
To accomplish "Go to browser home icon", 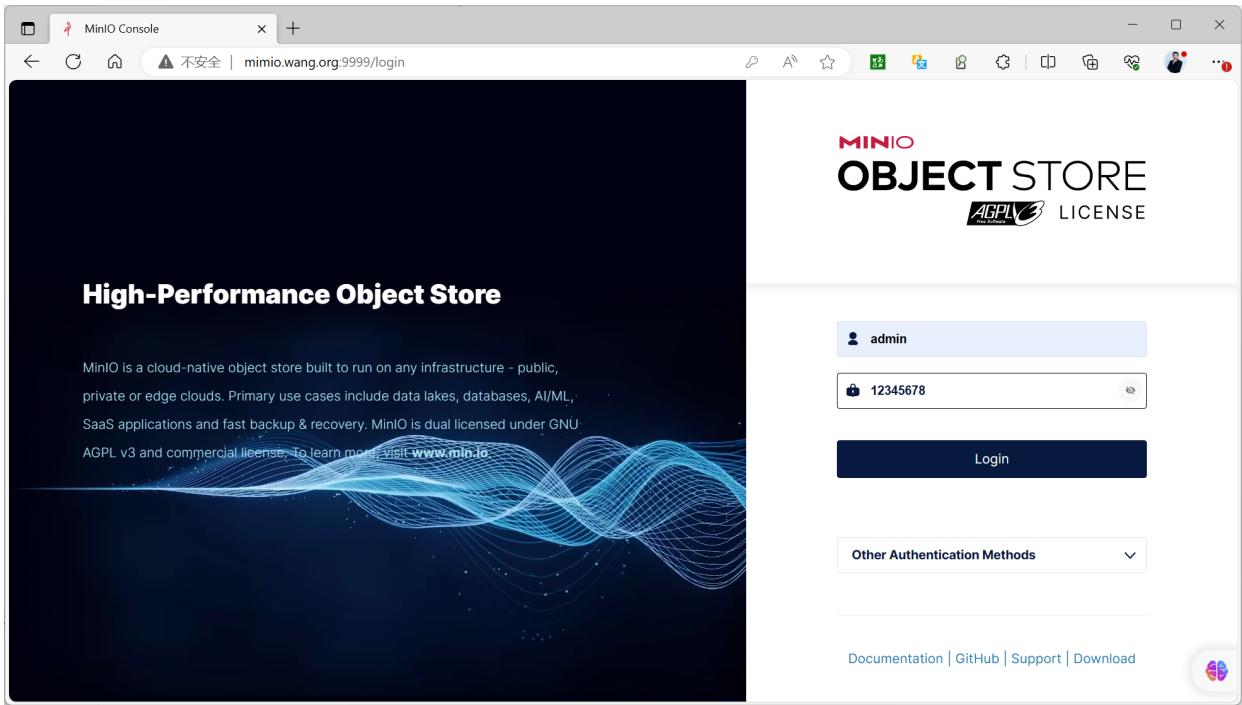I will (115, 62).
